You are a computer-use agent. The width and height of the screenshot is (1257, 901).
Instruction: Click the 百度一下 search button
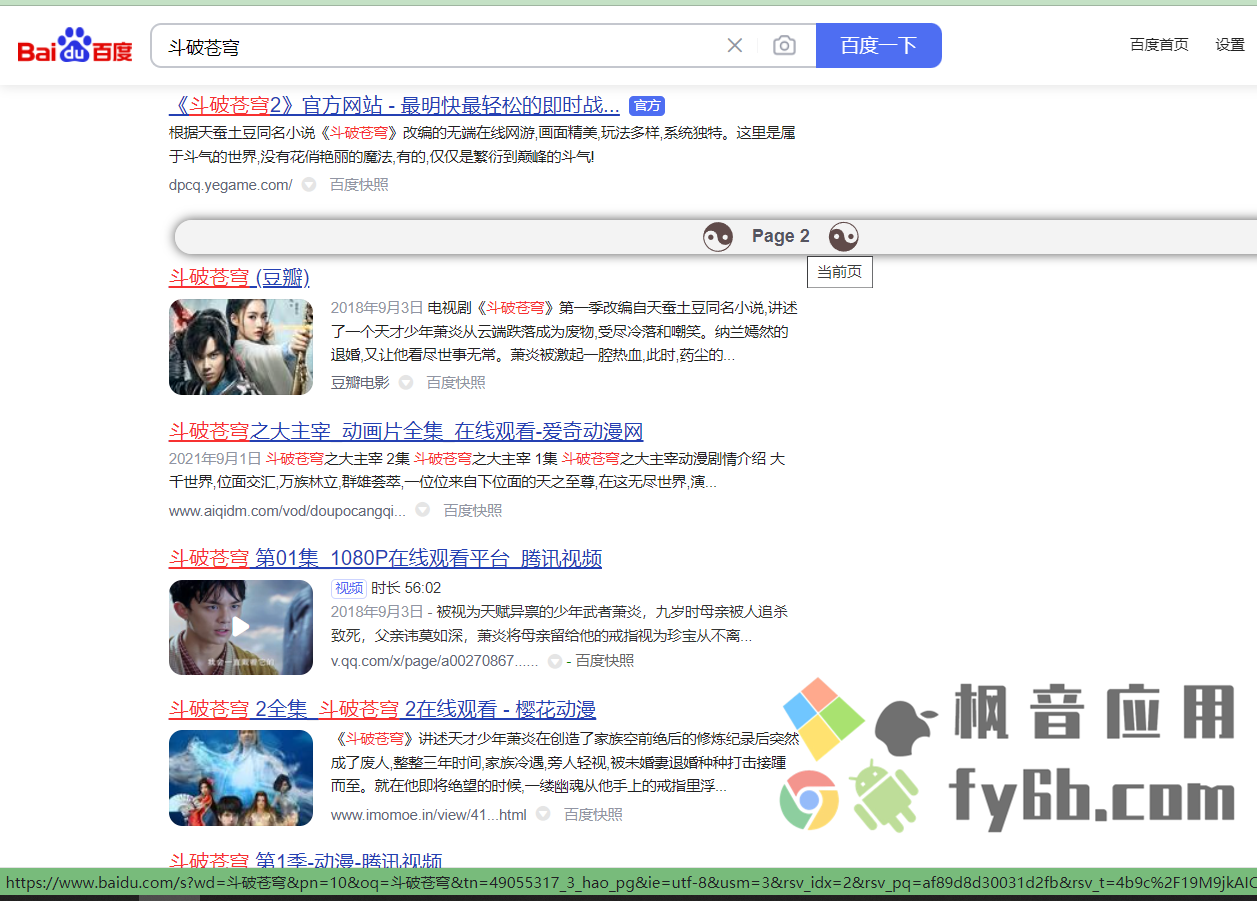(x=879, y=45)
